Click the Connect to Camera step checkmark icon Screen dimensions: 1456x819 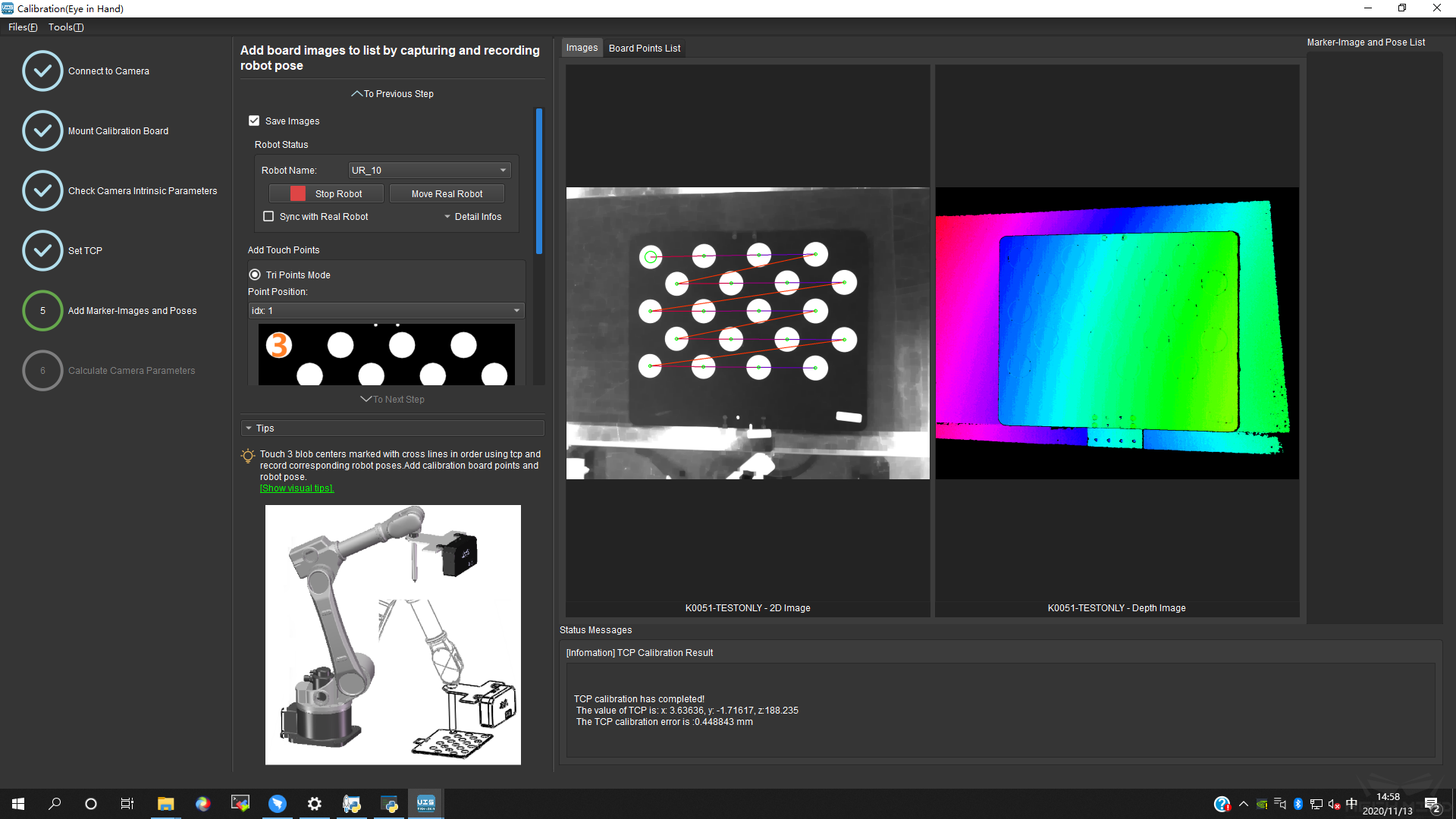pos(42,71)
